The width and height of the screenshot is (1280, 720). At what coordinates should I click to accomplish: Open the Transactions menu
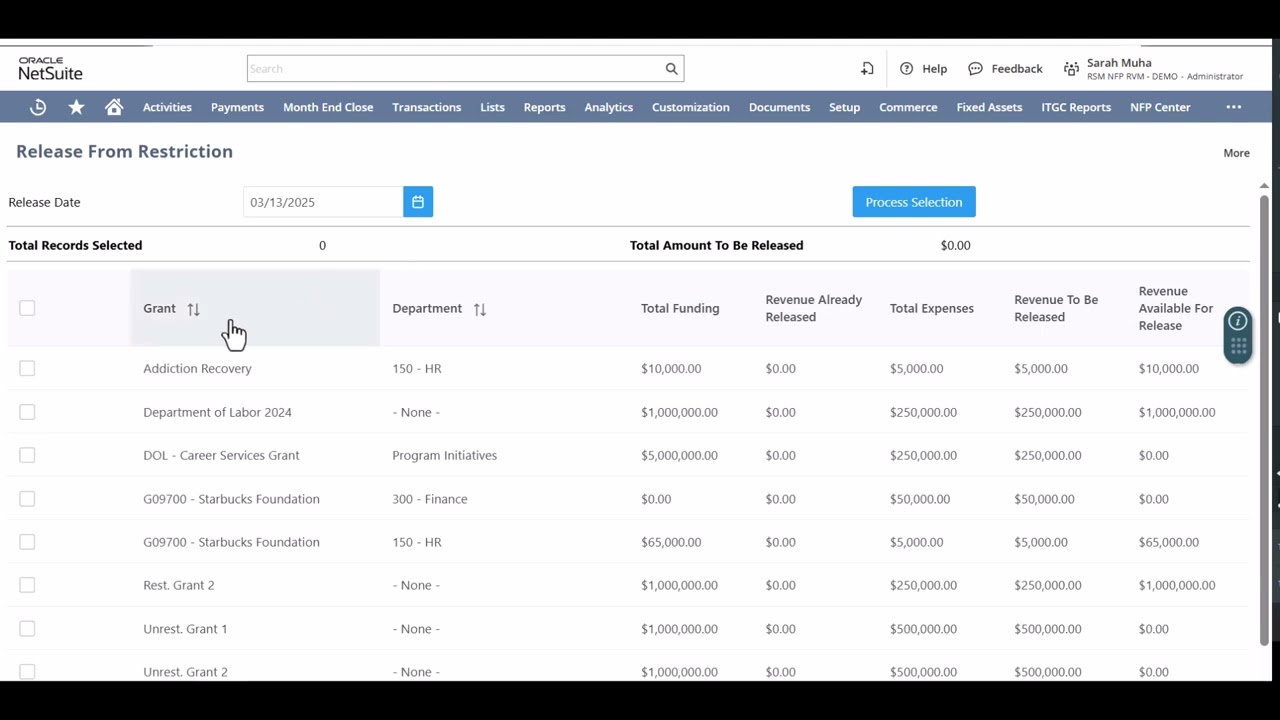(427, 107)
